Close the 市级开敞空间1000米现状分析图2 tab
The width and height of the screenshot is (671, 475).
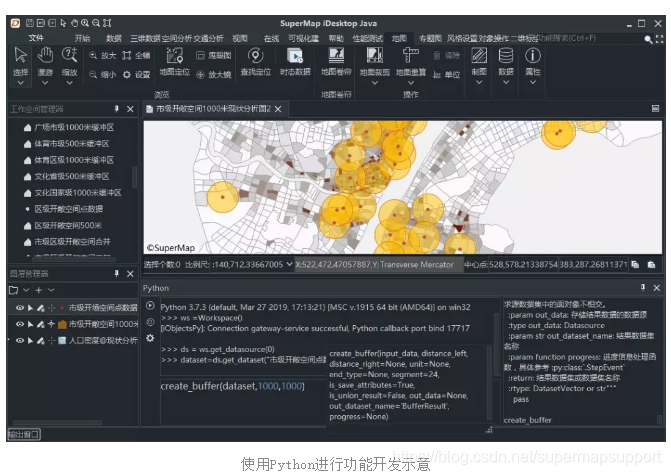278,109
